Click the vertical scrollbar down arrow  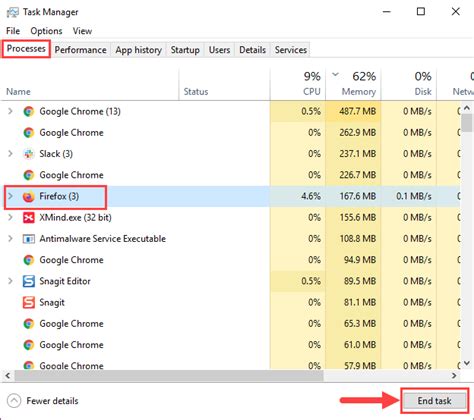(467, 363)
